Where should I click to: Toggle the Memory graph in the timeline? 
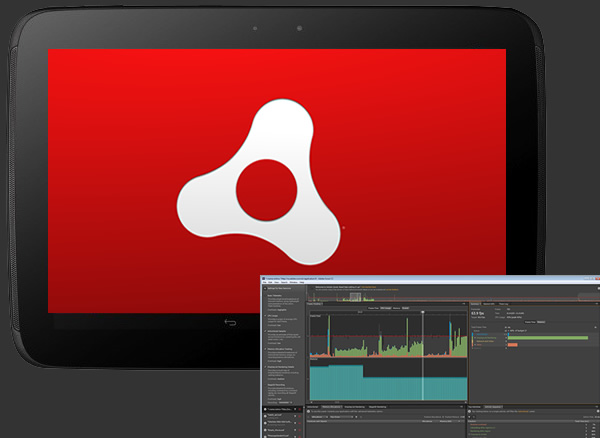[396, 308]
